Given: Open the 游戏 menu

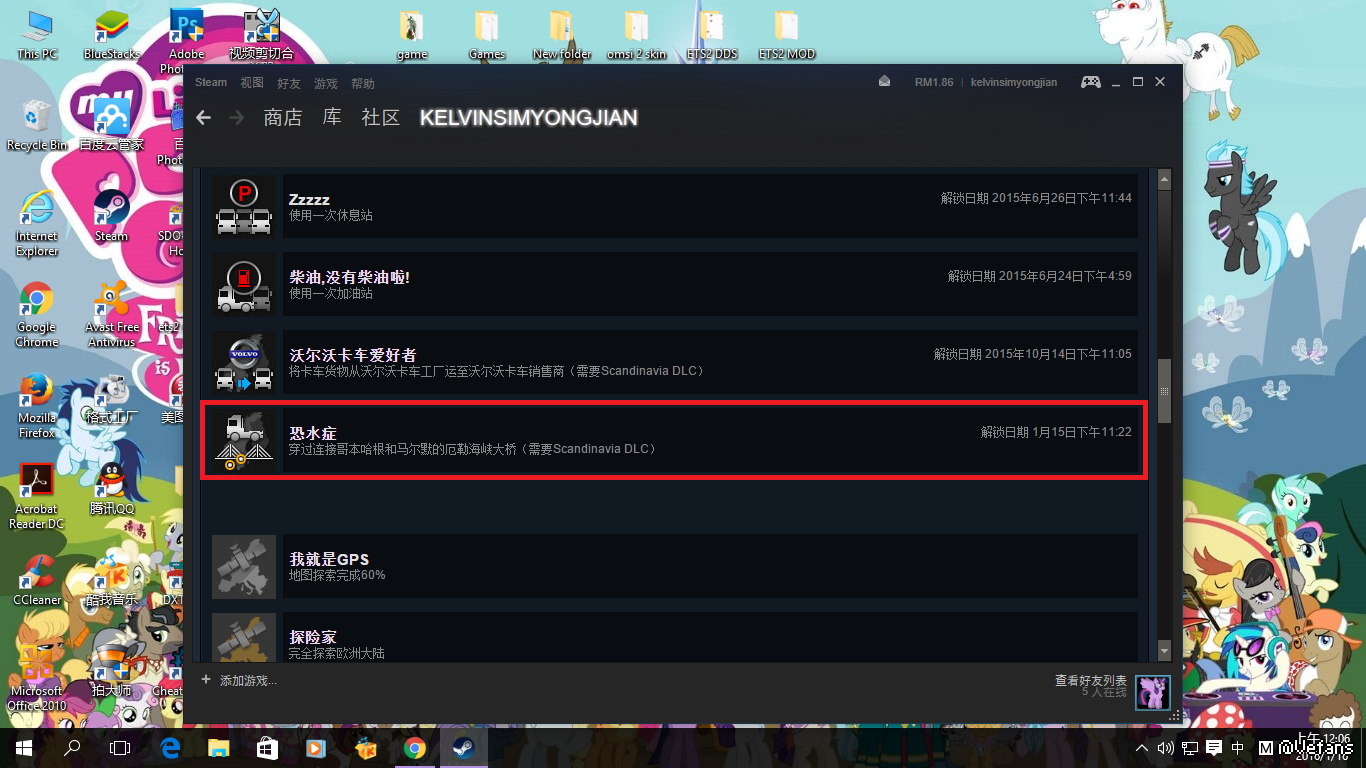Looking at the screenshot, I should pos(326,83).
